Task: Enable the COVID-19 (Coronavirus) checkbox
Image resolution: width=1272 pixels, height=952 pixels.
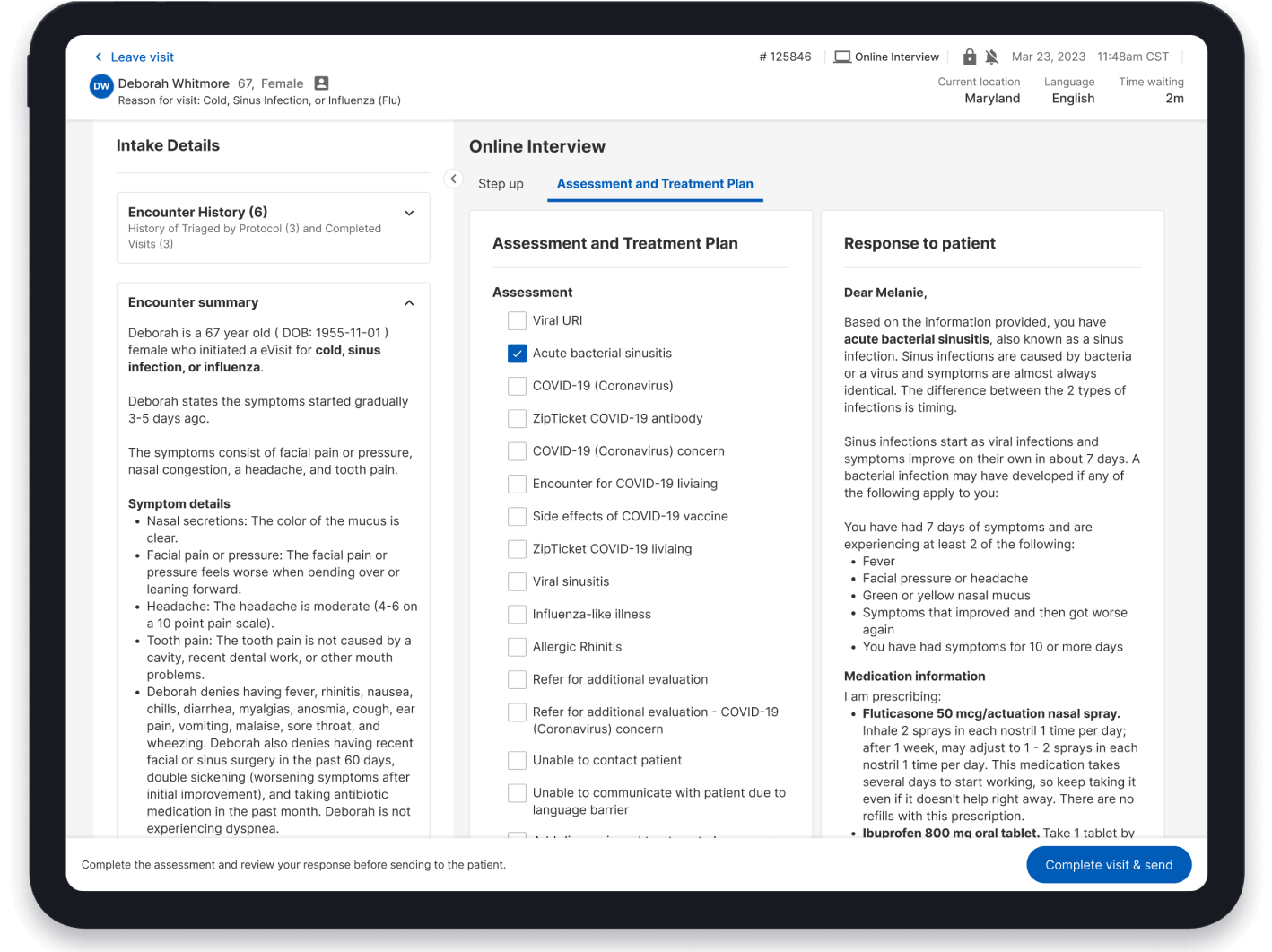Action: click(x=517, y=386)
